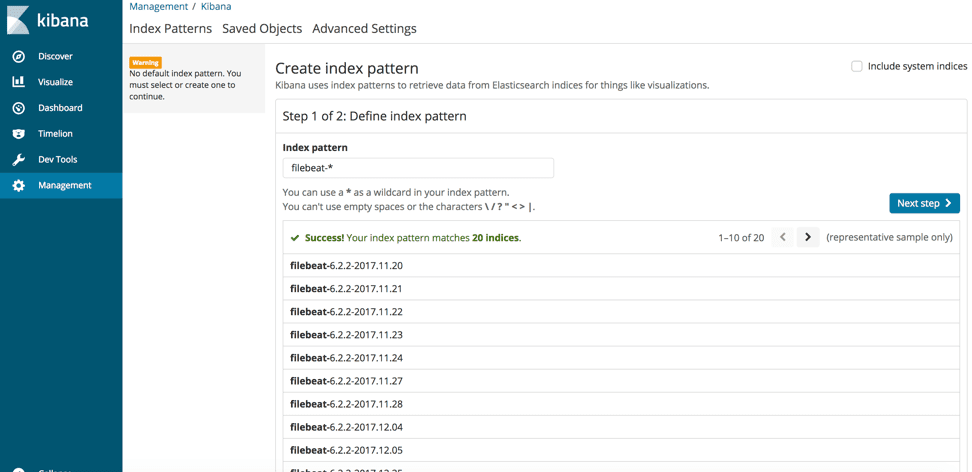Click the Kibana wordmark text
The width and height of the screenshot is (972, 472).
click(x=63, y=21)
